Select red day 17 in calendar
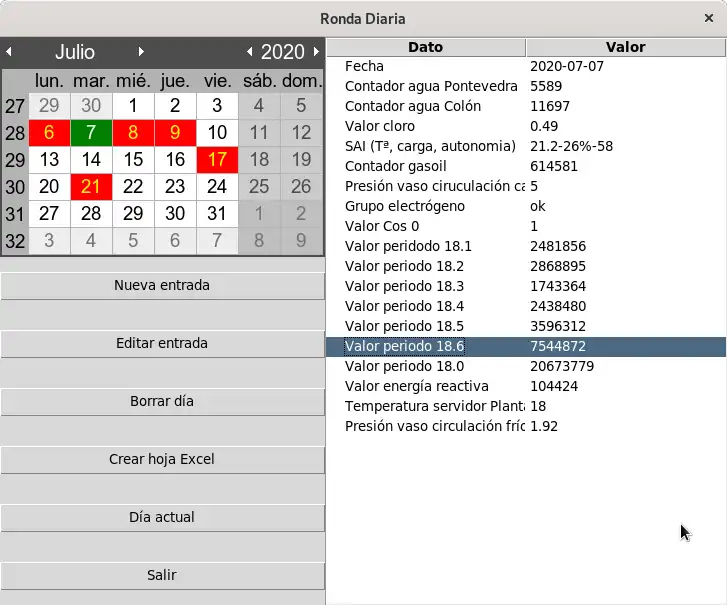Image resolution: width=727 pixels, height=605 pixels. 217,159
